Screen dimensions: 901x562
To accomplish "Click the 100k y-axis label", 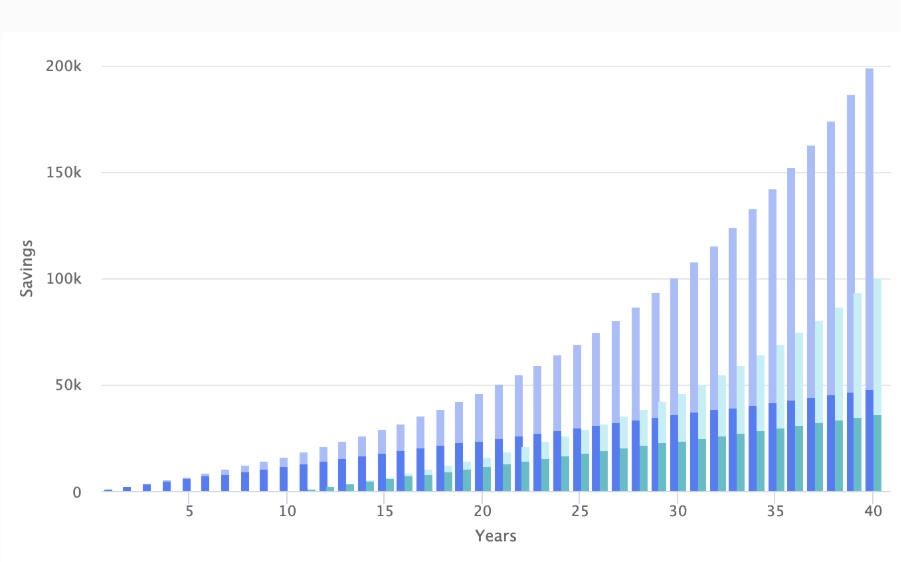I will pos(64,279).
